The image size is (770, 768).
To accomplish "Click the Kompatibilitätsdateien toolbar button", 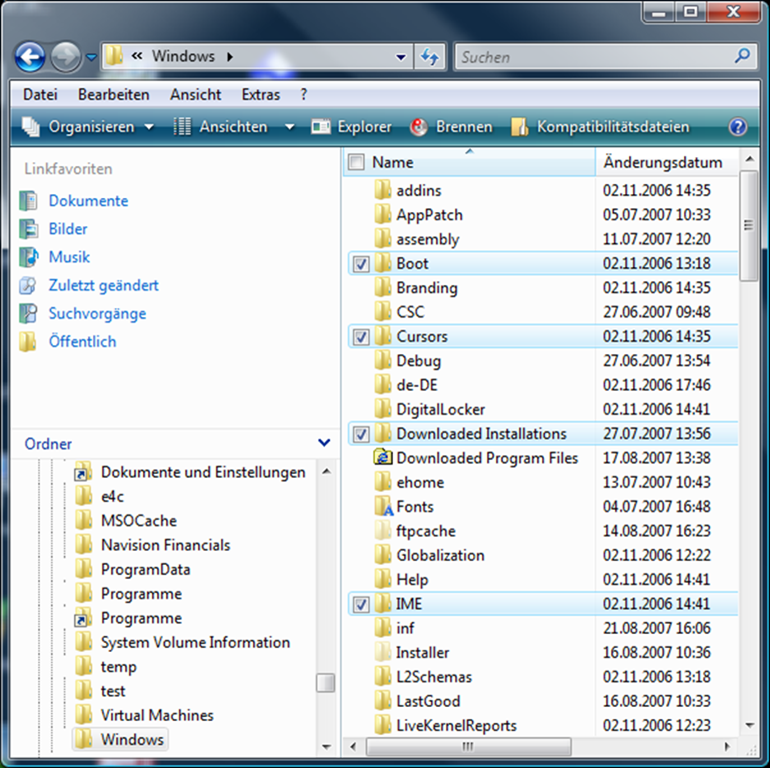I will click(x=600, y=127).
